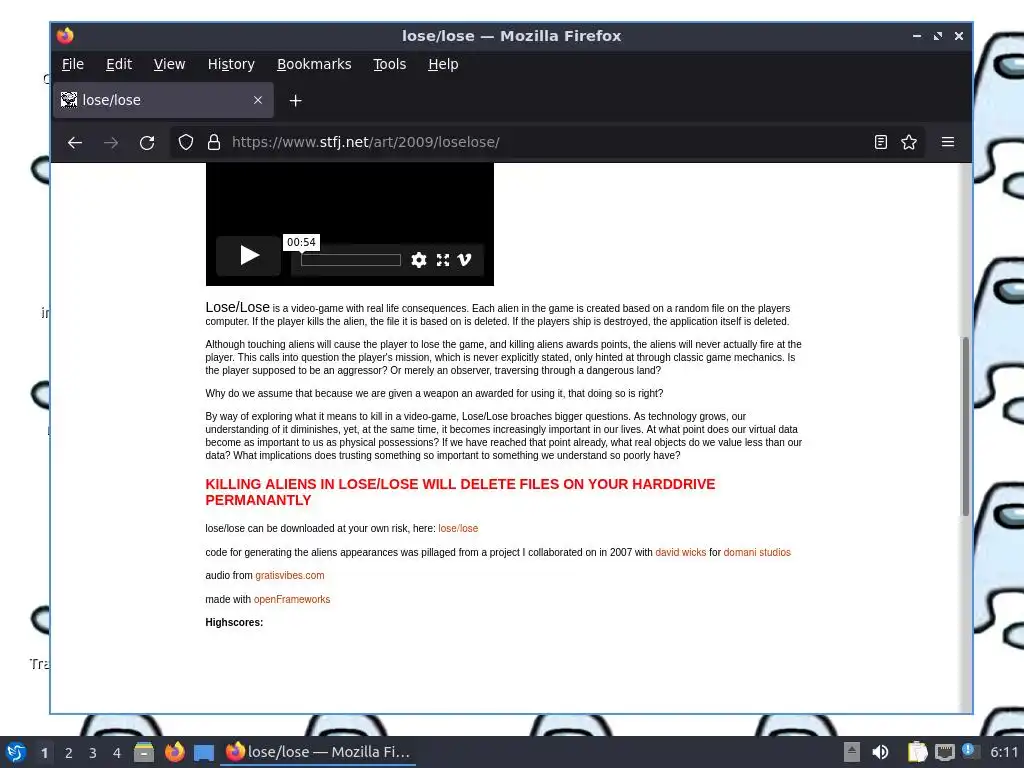Open the update notifier tray icon
Viewport: 1024px width, 768px height.
tap(970, 752)
